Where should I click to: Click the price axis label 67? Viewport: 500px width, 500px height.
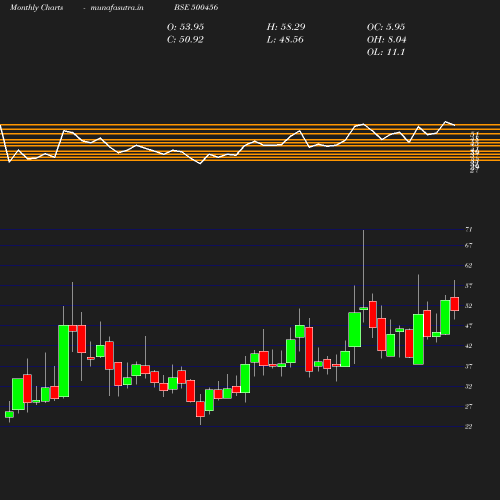point(469,245)
